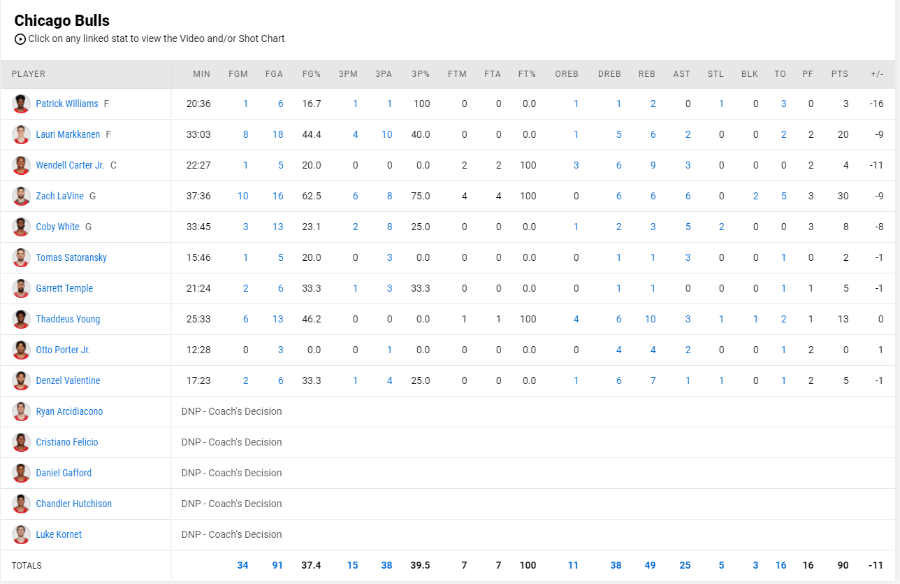The height and width of the screenshot is (584, 900).
Task: View team total 49 rebounds
Action: pos(650,565)
